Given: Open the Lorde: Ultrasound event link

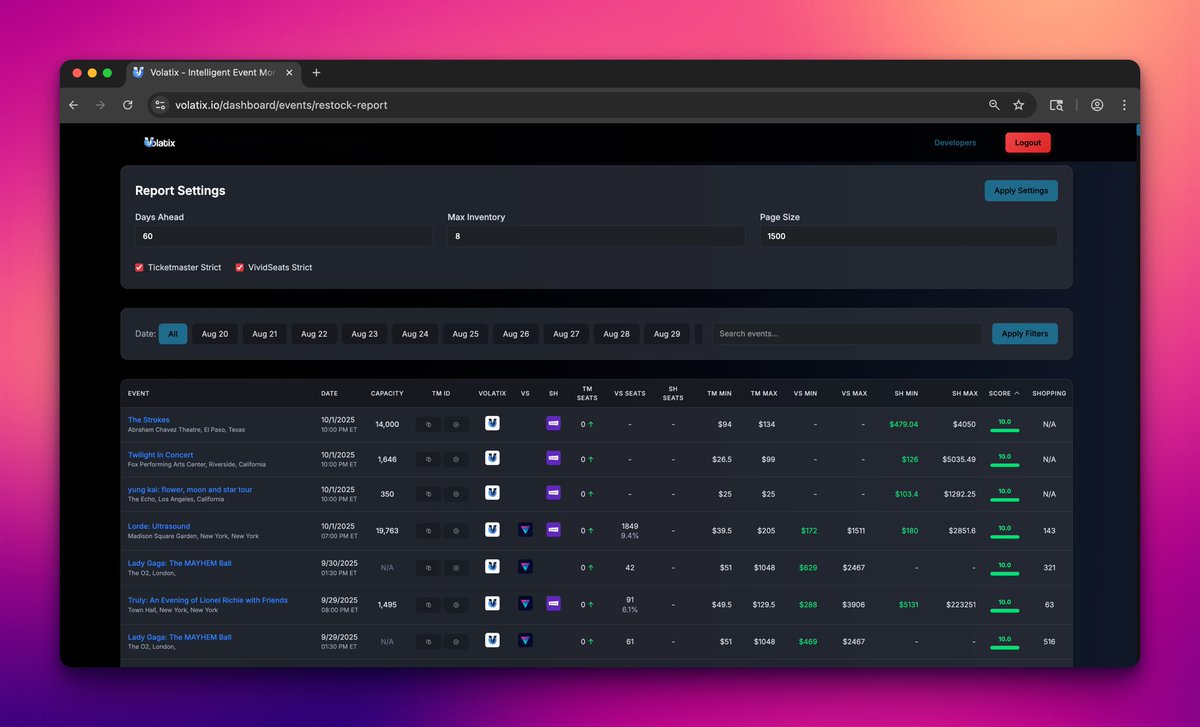Looking at the screenshot, I should click(x=159, y=526).
